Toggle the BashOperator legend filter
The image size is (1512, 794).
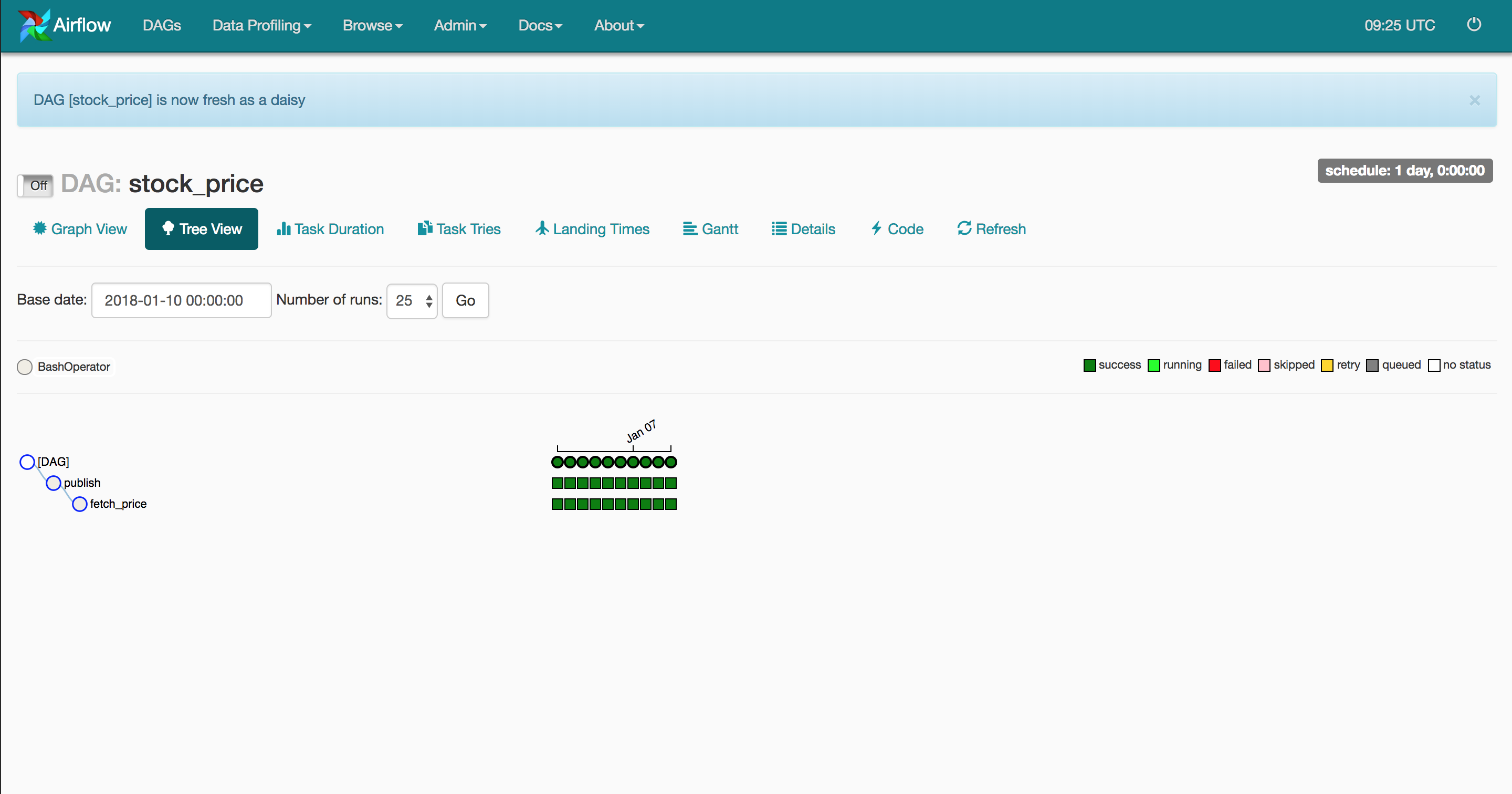tap(25, 367)
